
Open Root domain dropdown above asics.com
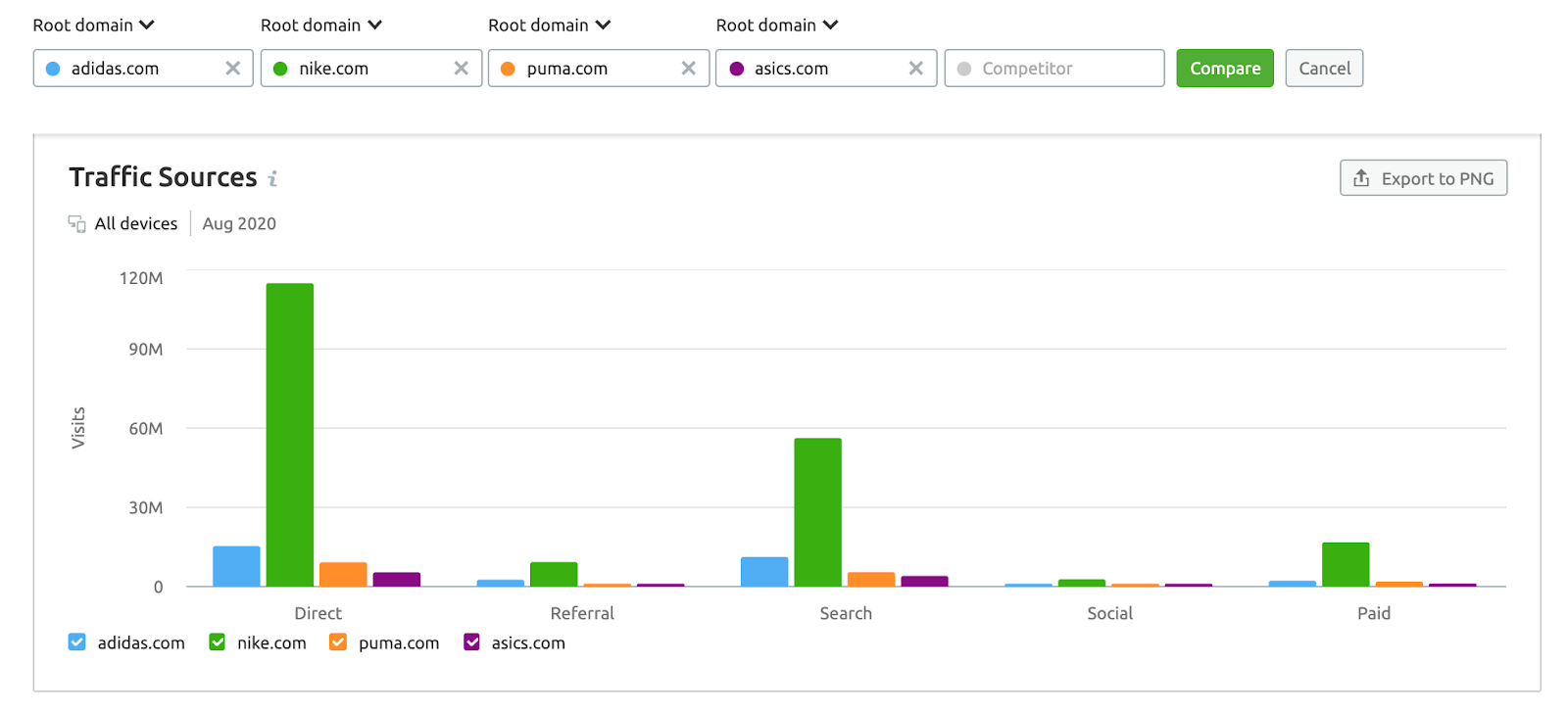coord(777,25)
